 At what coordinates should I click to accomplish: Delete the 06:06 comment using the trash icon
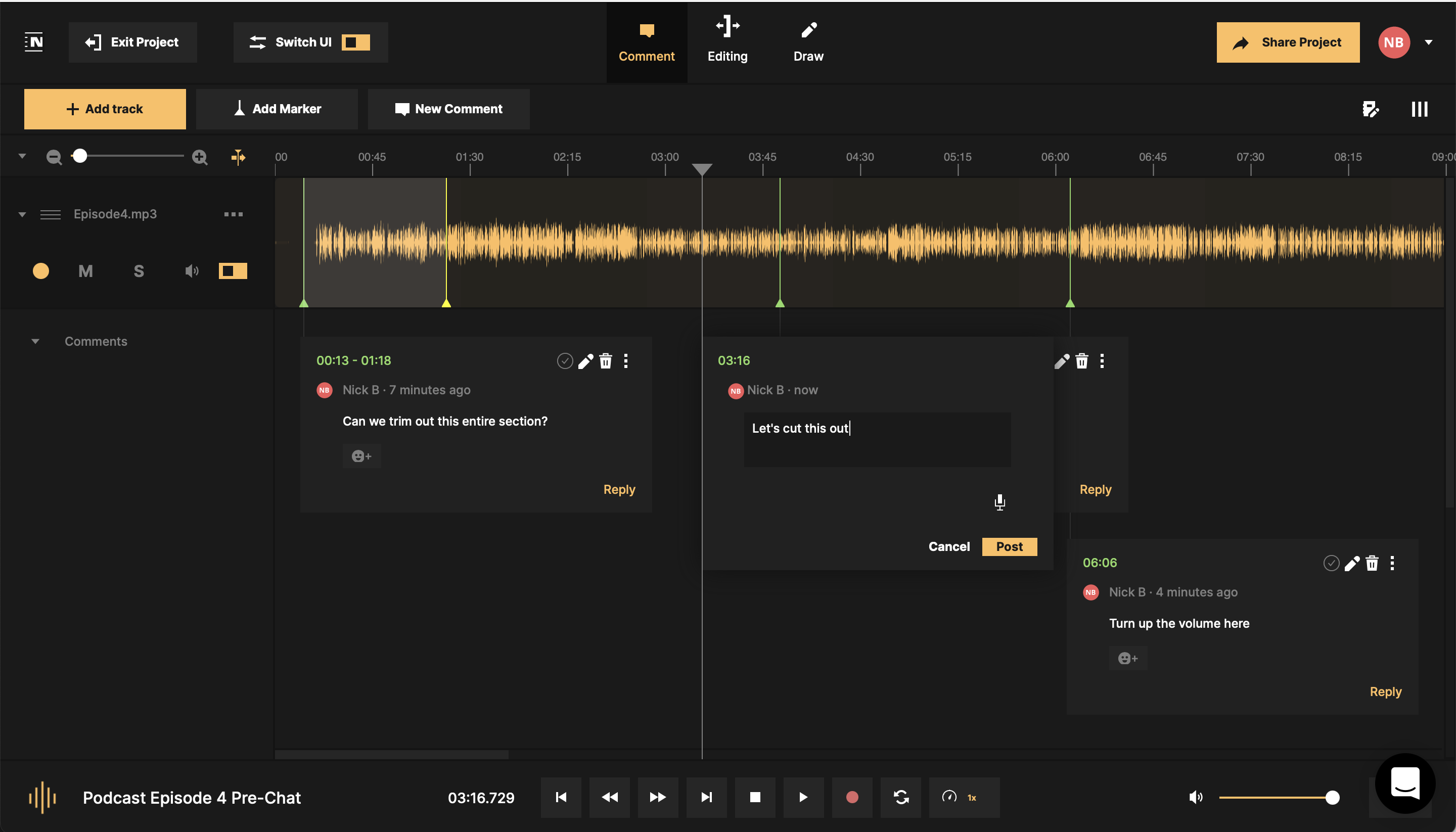[1372, 563]
